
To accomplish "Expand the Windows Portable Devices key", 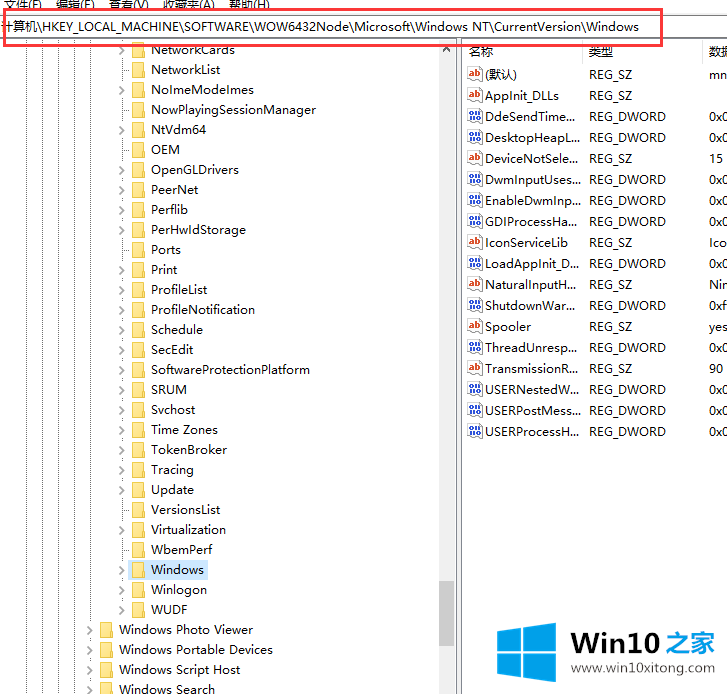I will tap(89, 650).
